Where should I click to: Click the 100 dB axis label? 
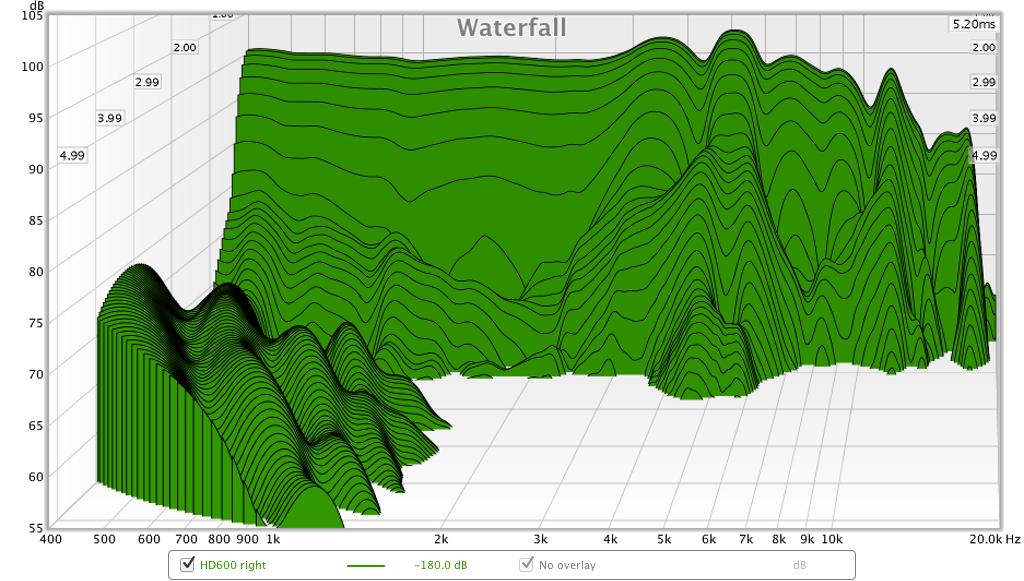click(32, 66)
